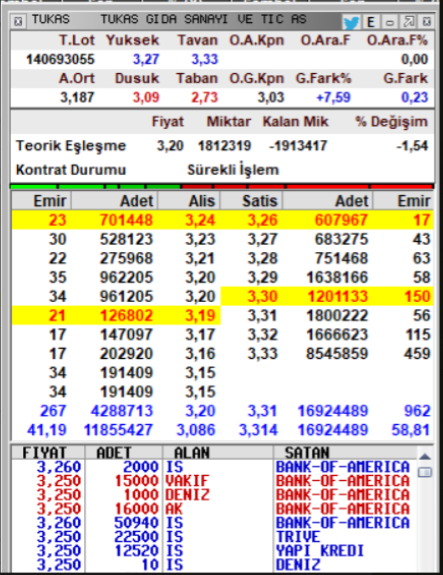Click G.Fark% value +7,59
Image resolution: width=443 pixels, height=575 pixels.
(x=333, y=98)
